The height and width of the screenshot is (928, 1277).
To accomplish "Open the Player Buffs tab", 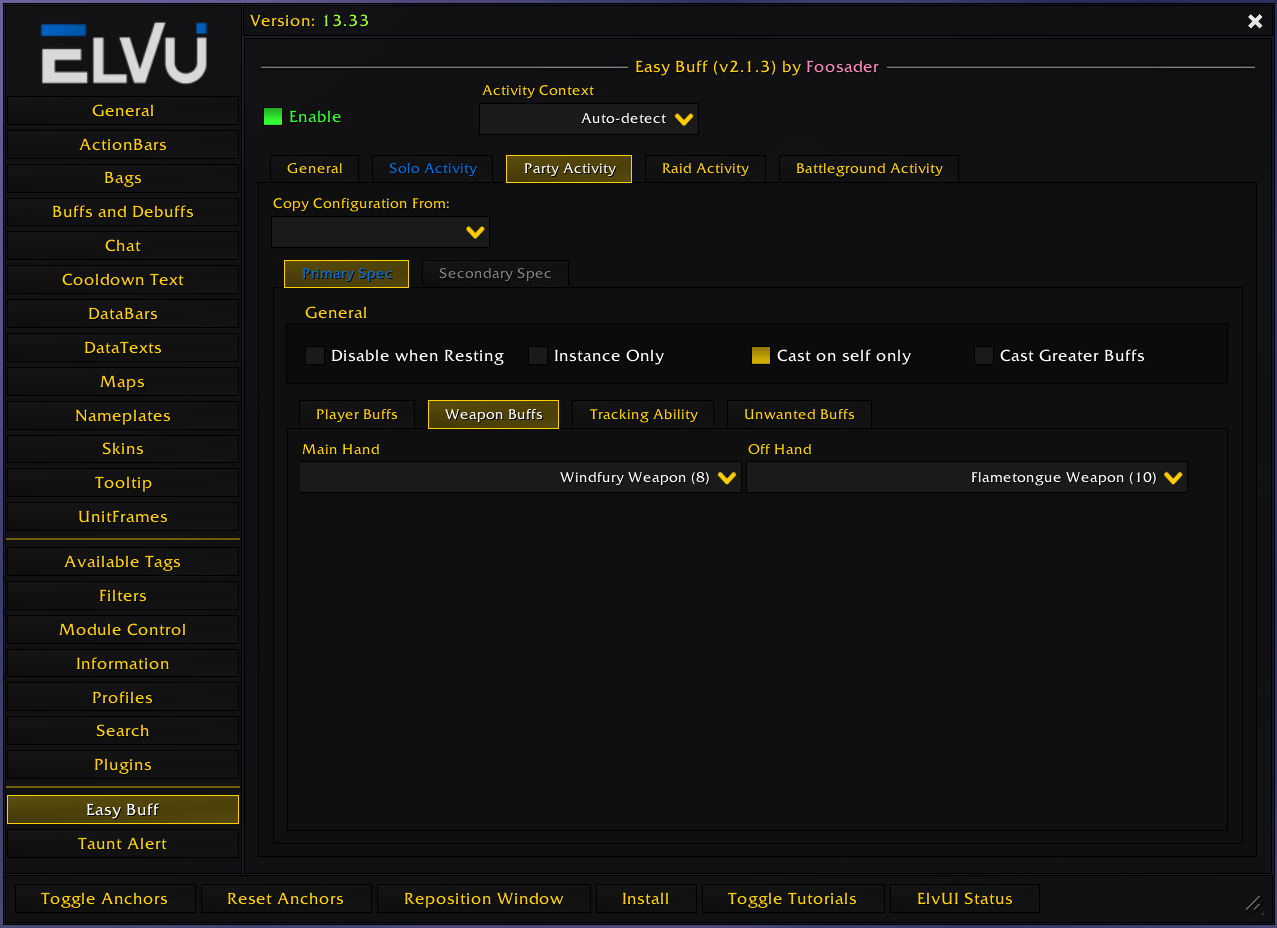I will [357, 415].
